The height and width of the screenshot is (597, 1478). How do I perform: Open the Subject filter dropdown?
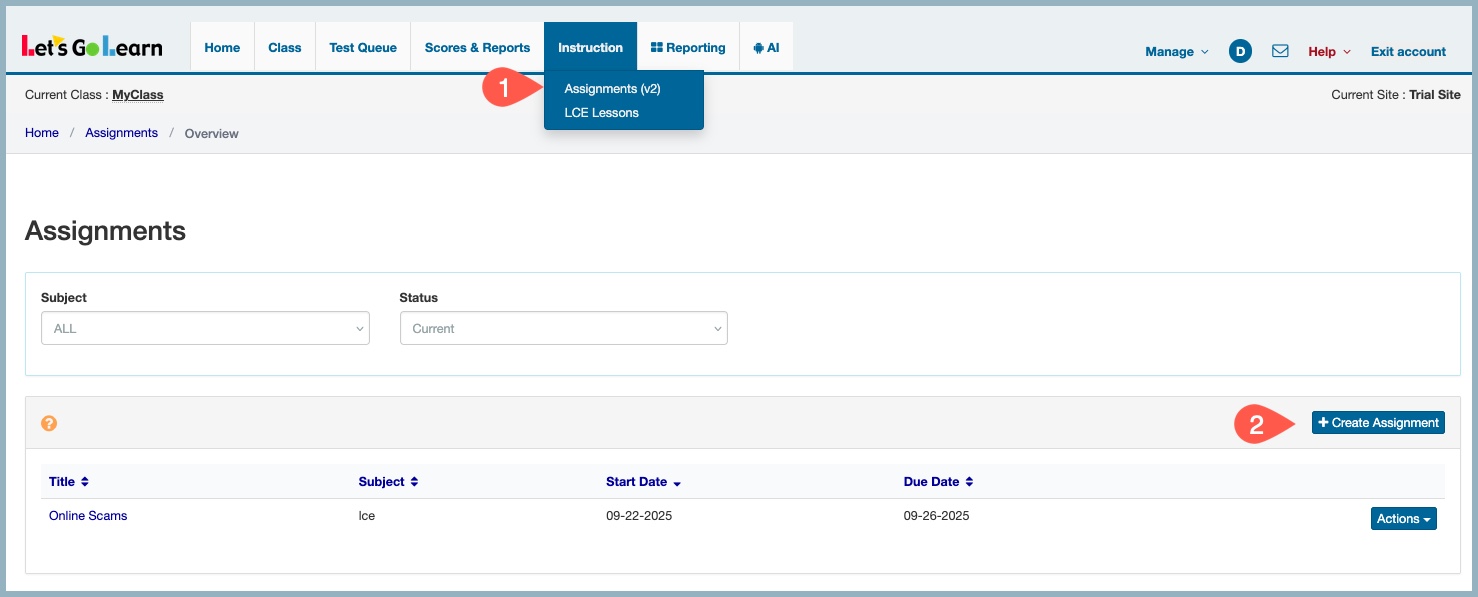click(x=205, y=328)
